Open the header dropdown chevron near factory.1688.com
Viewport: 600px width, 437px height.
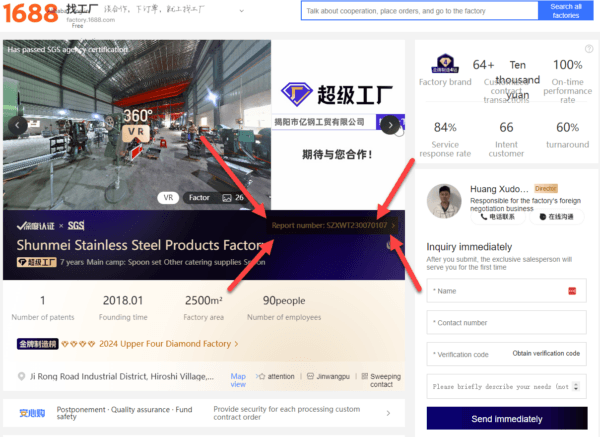(241, 11)
